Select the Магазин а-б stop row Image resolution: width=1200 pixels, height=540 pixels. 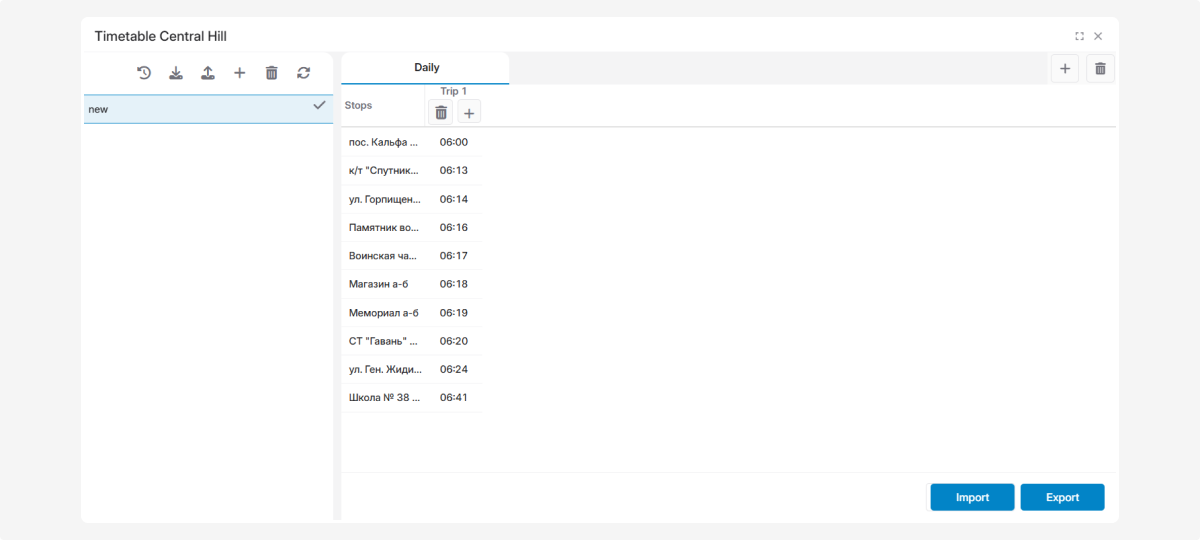(x=379, y=285)
